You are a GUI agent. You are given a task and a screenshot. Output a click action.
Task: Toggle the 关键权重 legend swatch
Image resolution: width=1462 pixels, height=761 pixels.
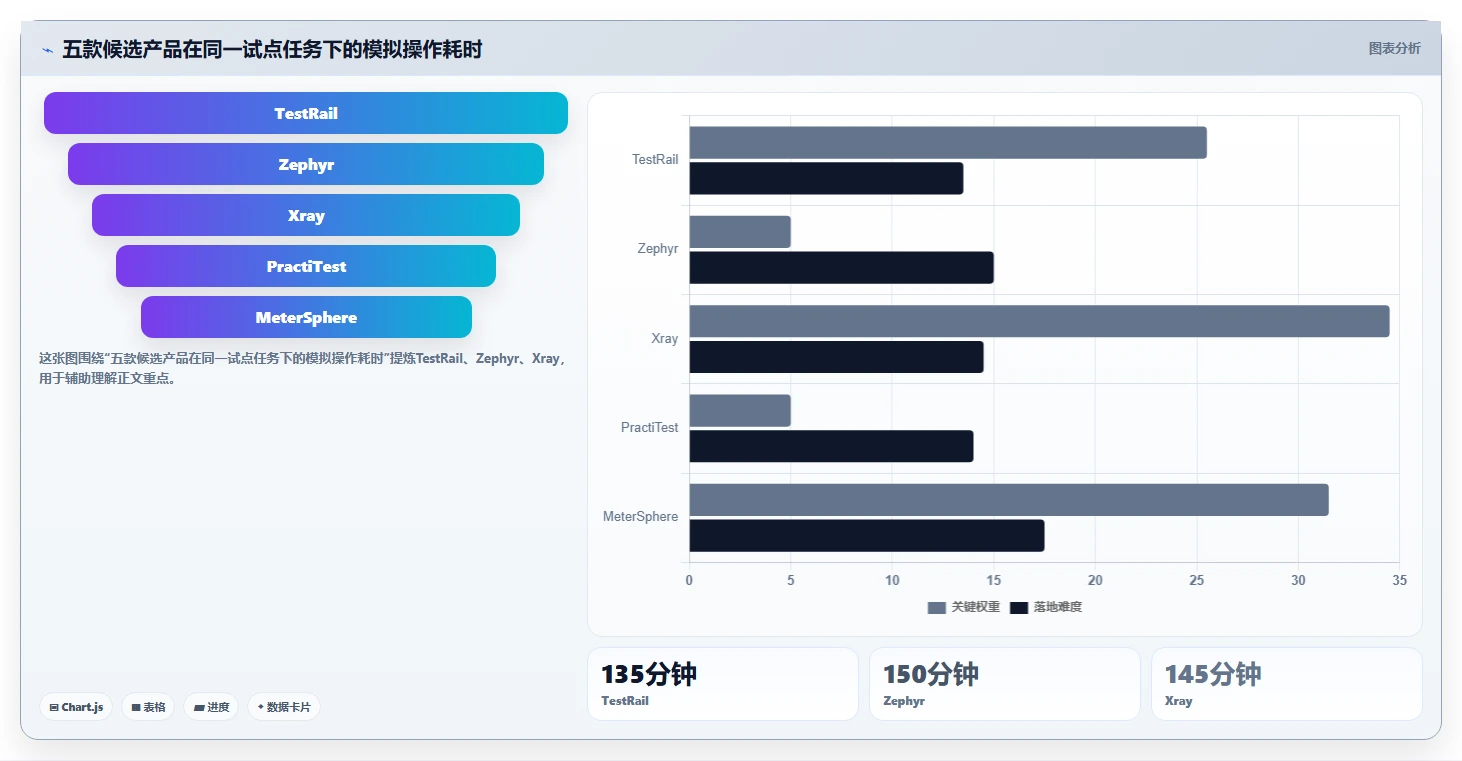pyautogui.click(x=936, y=607)
